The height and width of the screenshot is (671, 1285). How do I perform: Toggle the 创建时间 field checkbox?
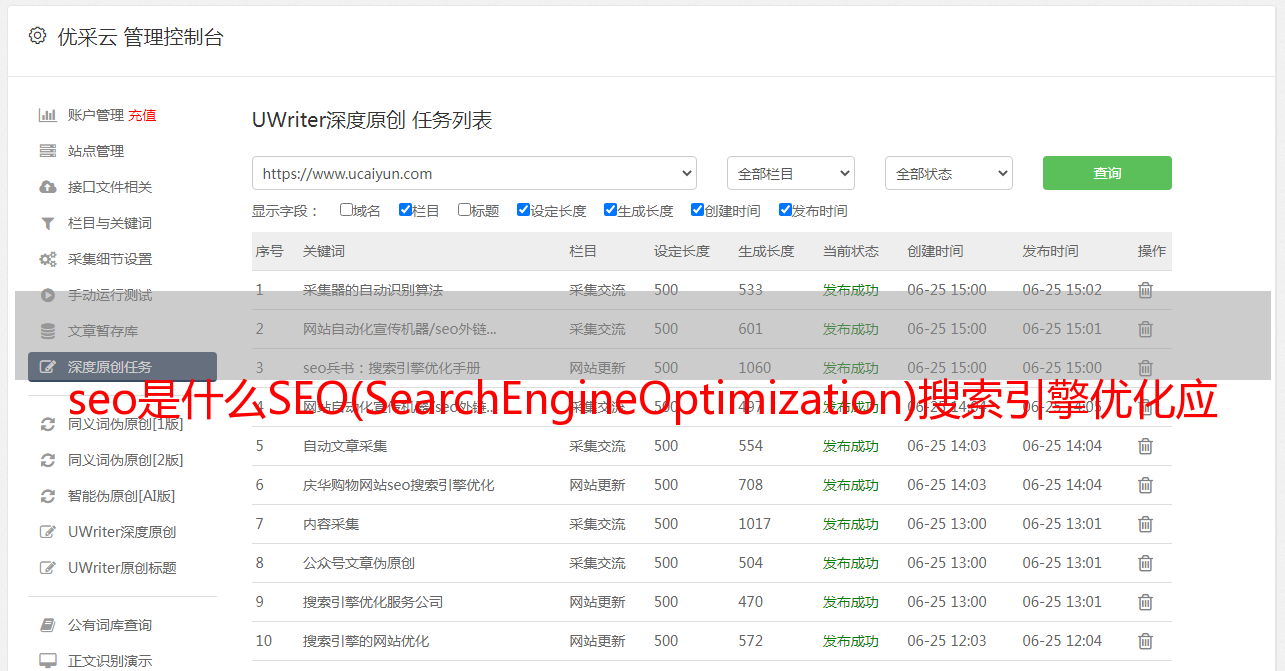(697, 210)
